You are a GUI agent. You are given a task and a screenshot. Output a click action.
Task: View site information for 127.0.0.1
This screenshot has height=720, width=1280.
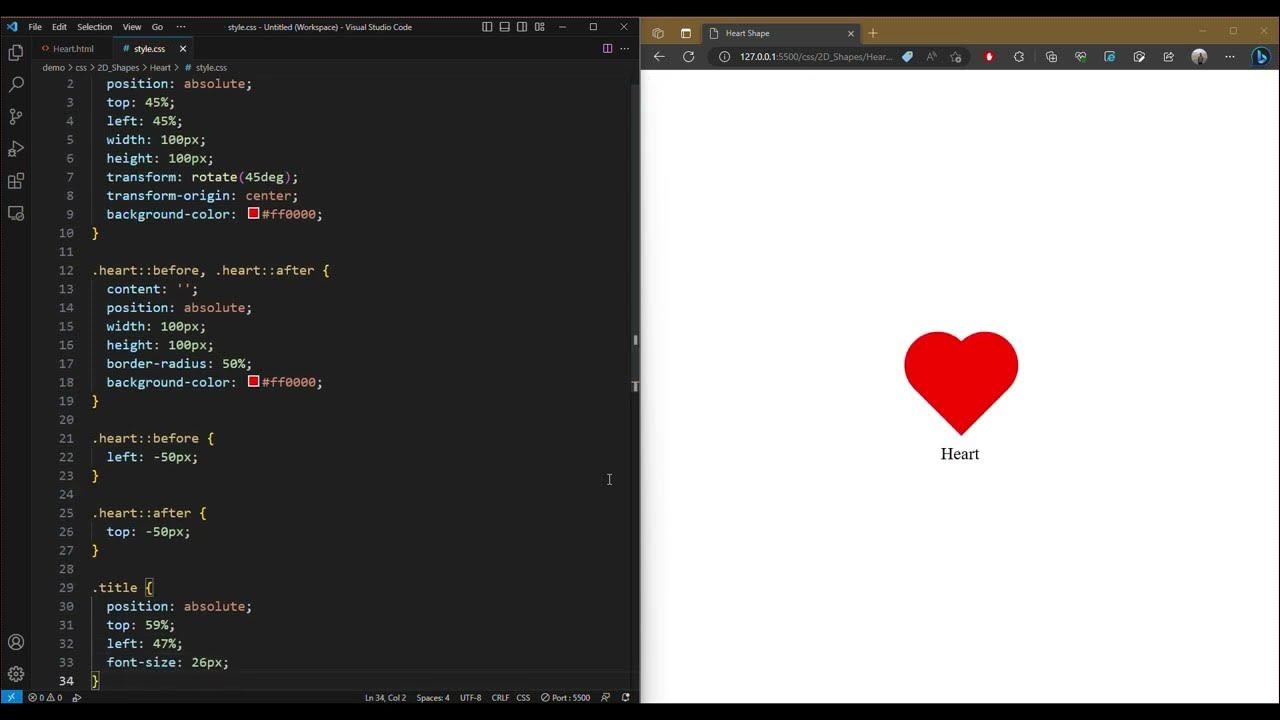click(725, 57)
